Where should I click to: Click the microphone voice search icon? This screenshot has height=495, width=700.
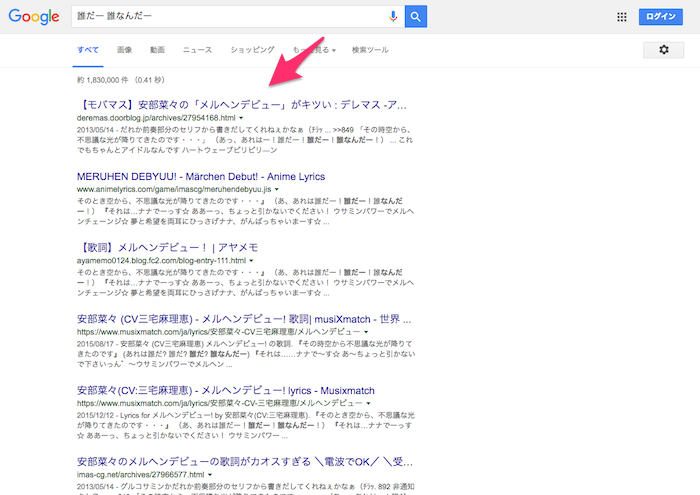393,17
